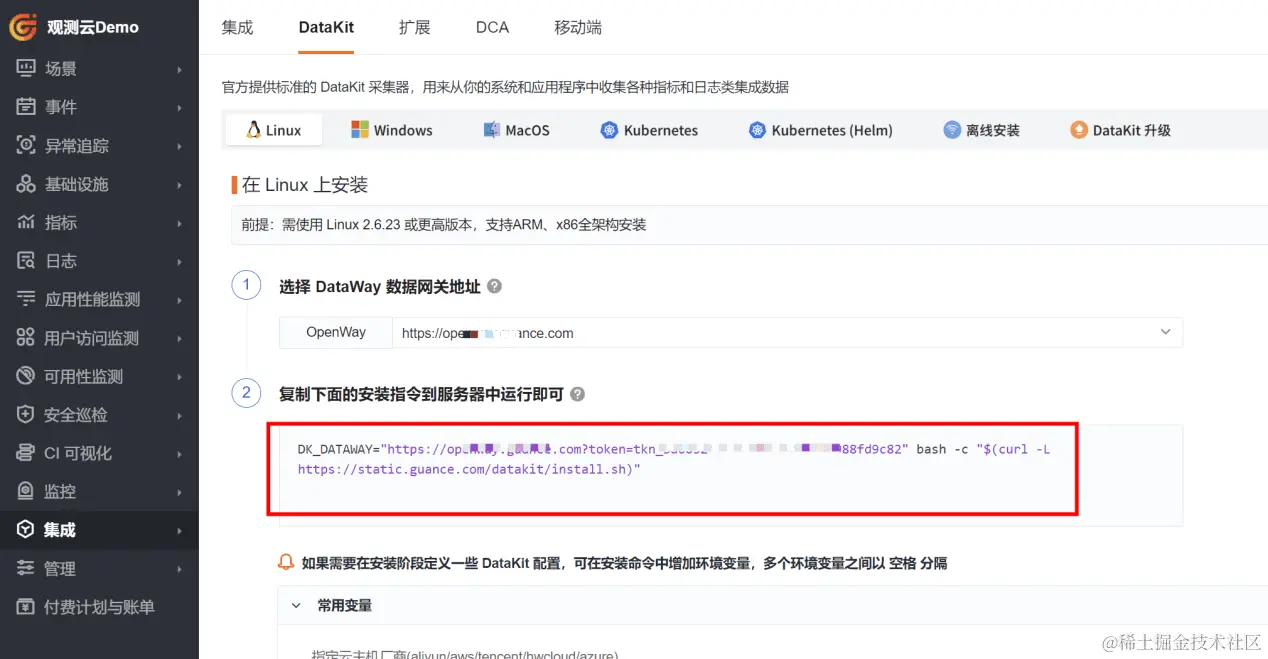
Task: Open the 管理 sliders icon
Action: tap(26, 568)
